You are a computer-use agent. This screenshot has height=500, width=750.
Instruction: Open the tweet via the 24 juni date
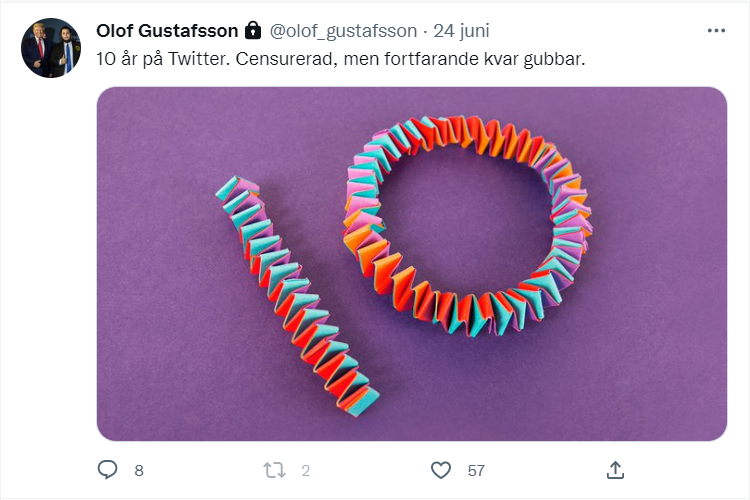pyautogui.click(x=461, y=31)
